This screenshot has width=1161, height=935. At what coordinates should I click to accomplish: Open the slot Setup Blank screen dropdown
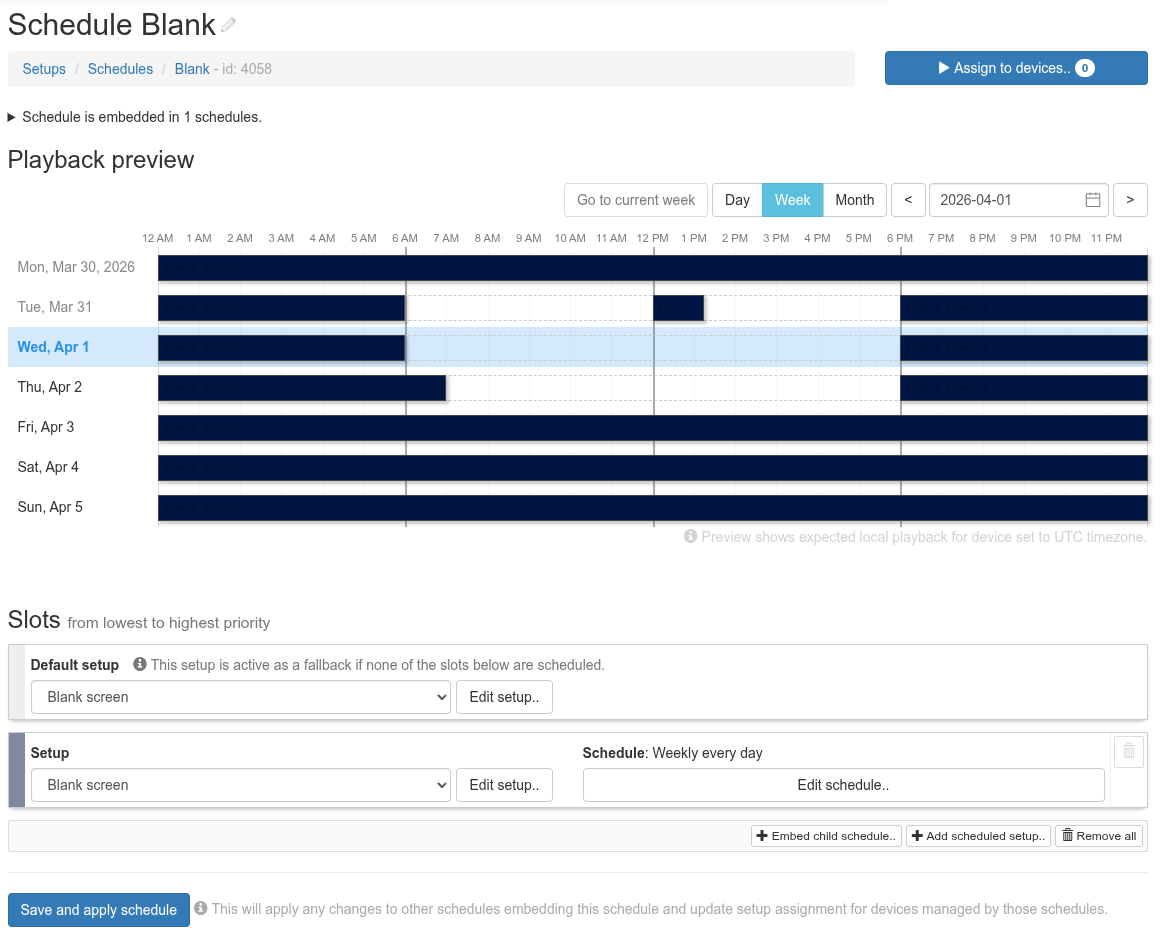(x=241, y=785)
